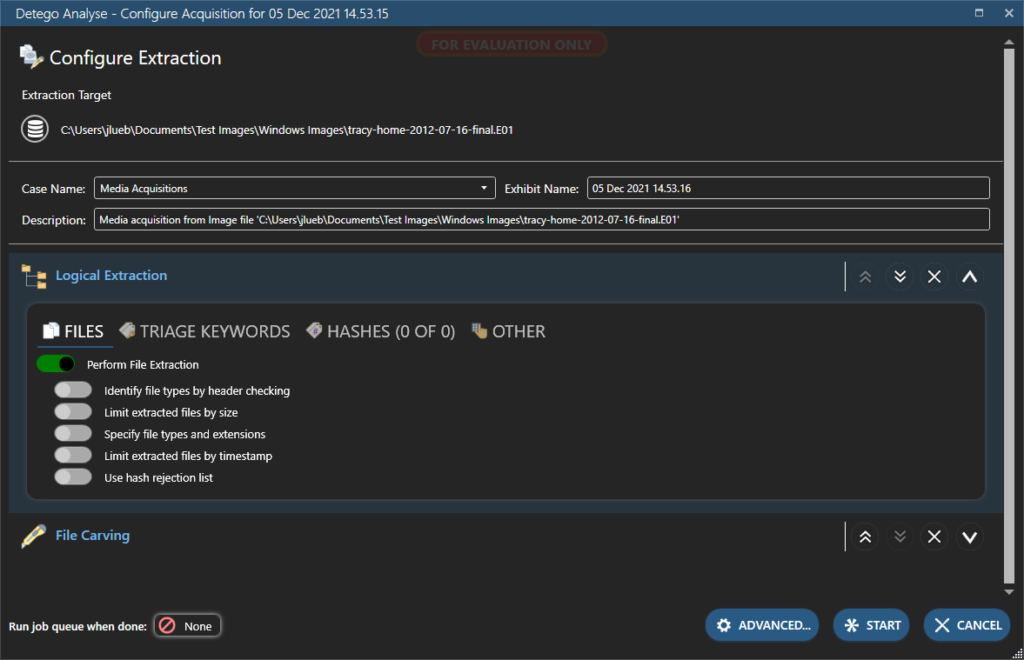Click the 'Extraction Target' label

[67, 95]
